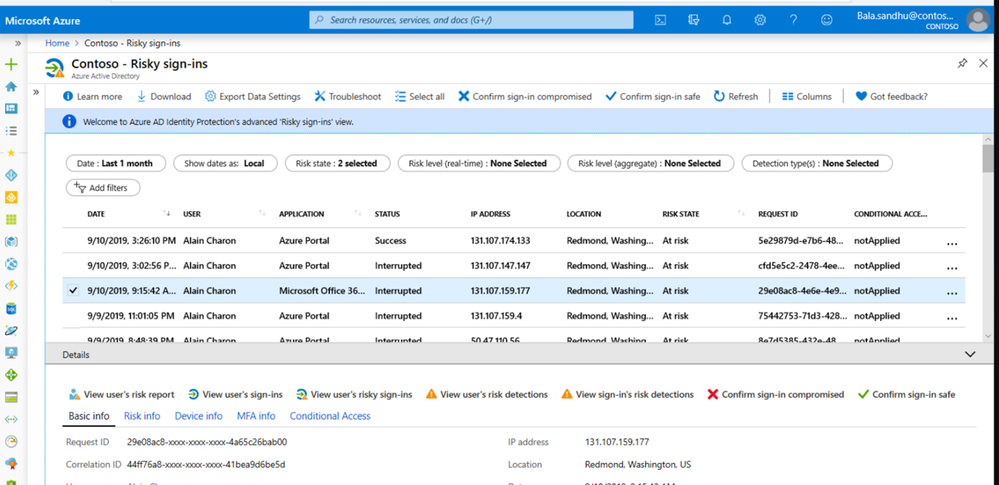Viewport: 999px width, 485px height.
Task: Open Dashboard icon in left sidebar
Action: tap(11, 108)
